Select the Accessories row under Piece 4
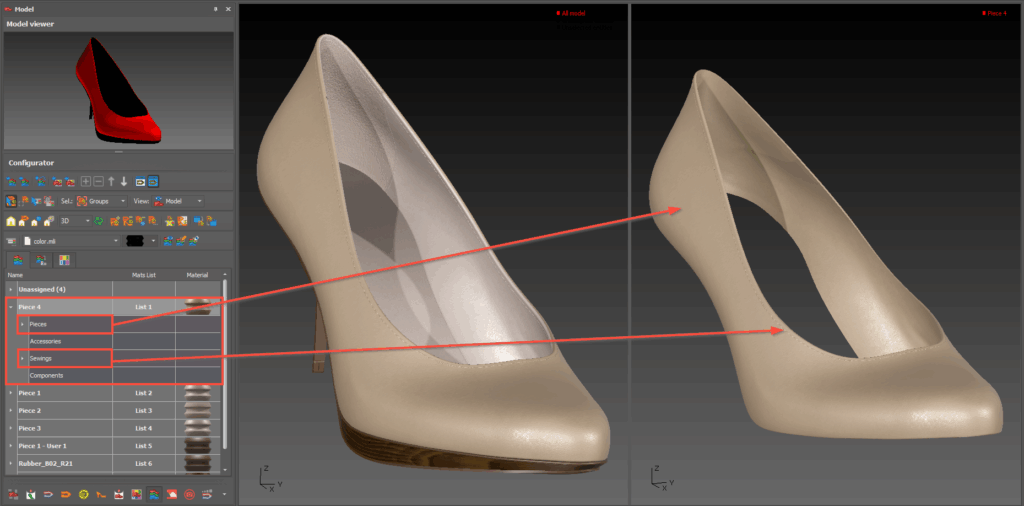This screenshot has width=1024, height=506. (46, 341)
